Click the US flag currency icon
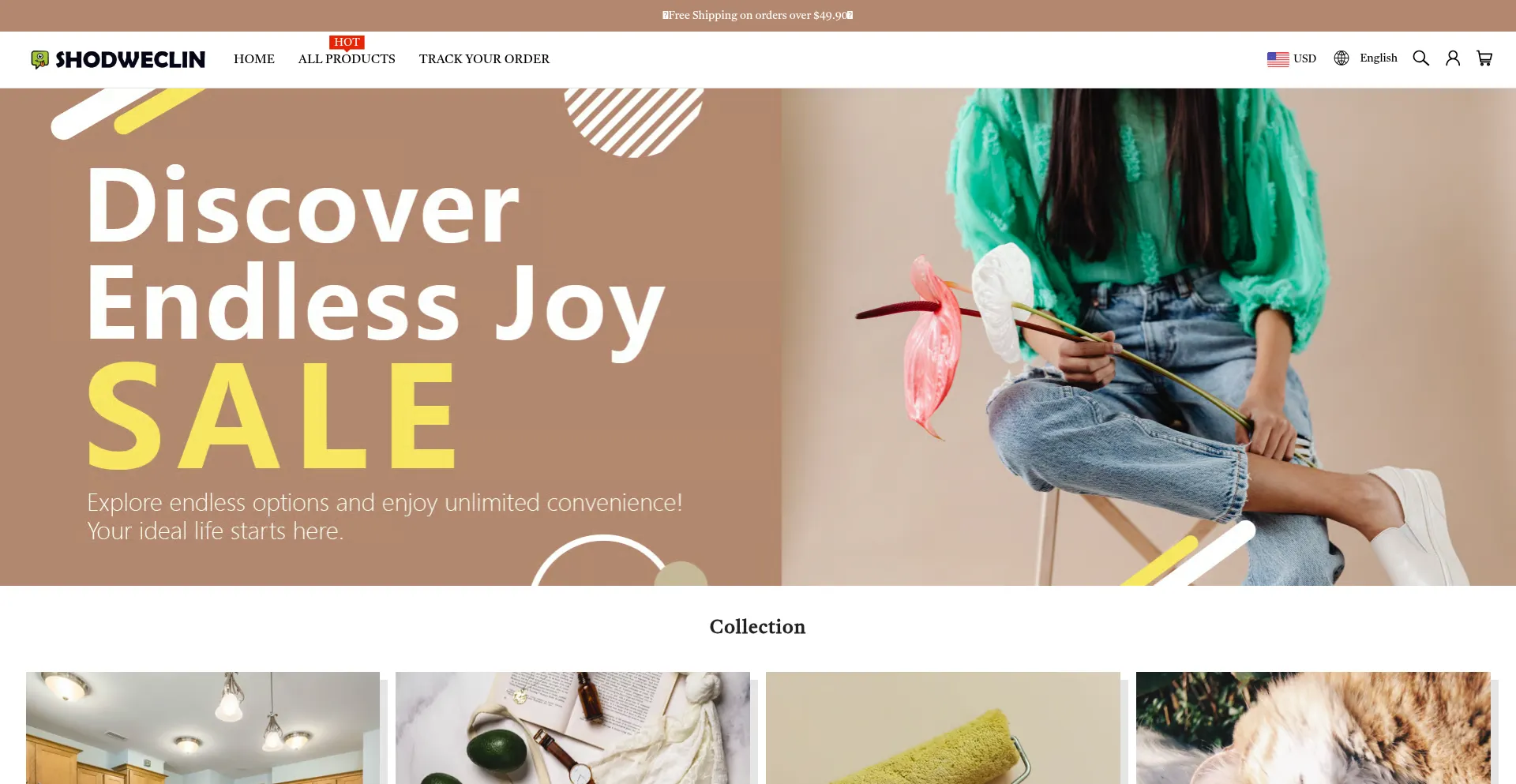The height and width of the screenshot is (784, 1516). [x=1278, y=59]
